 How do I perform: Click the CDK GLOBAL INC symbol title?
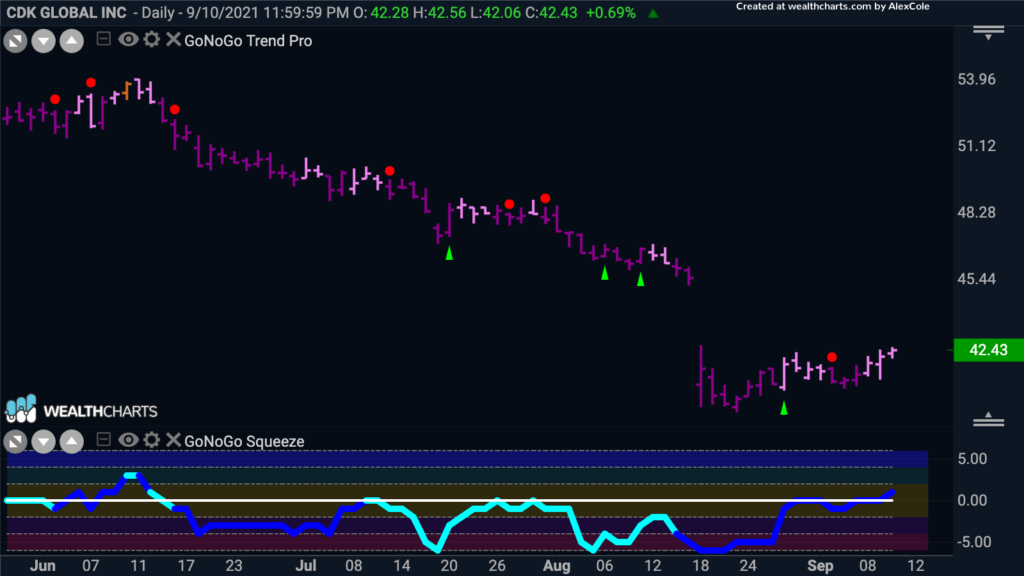pos(67,12)
